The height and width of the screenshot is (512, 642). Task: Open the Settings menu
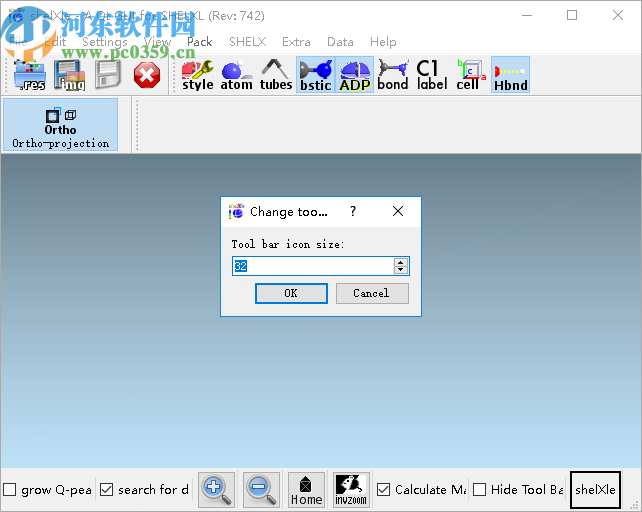point(105,42)
